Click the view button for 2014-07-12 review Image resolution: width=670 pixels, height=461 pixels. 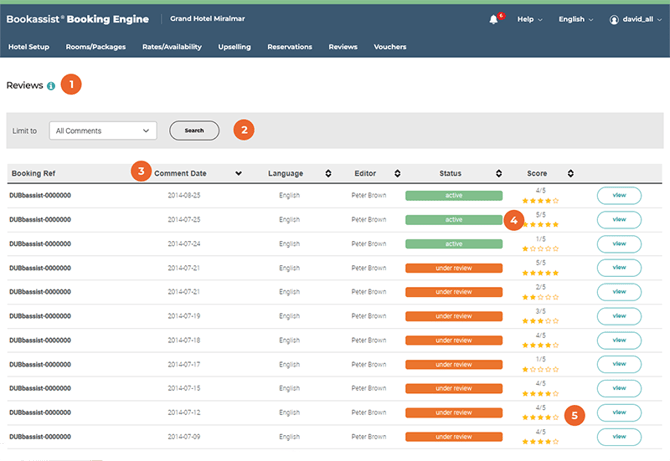[618, 412]
